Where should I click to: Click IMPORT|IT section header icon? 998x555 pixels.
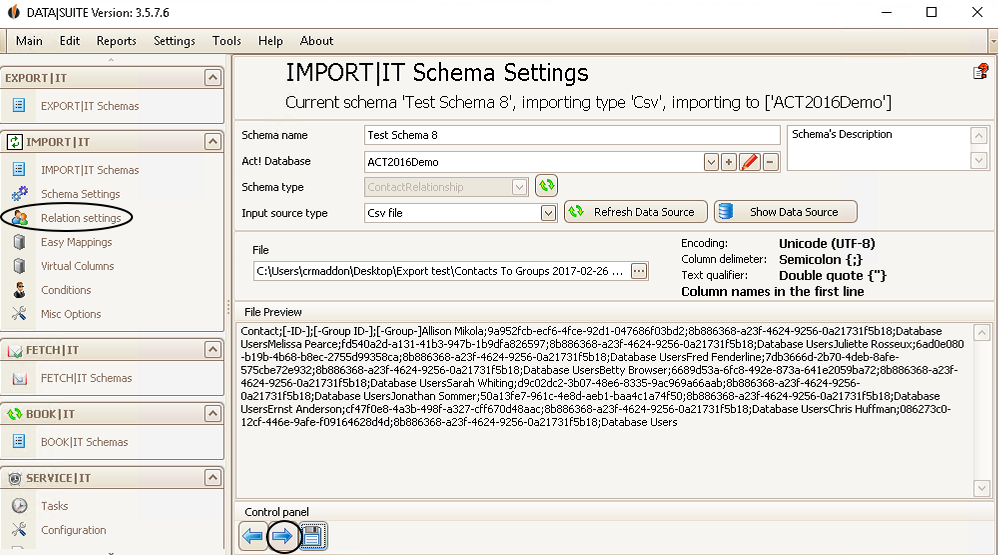click(x=15, y=141)
